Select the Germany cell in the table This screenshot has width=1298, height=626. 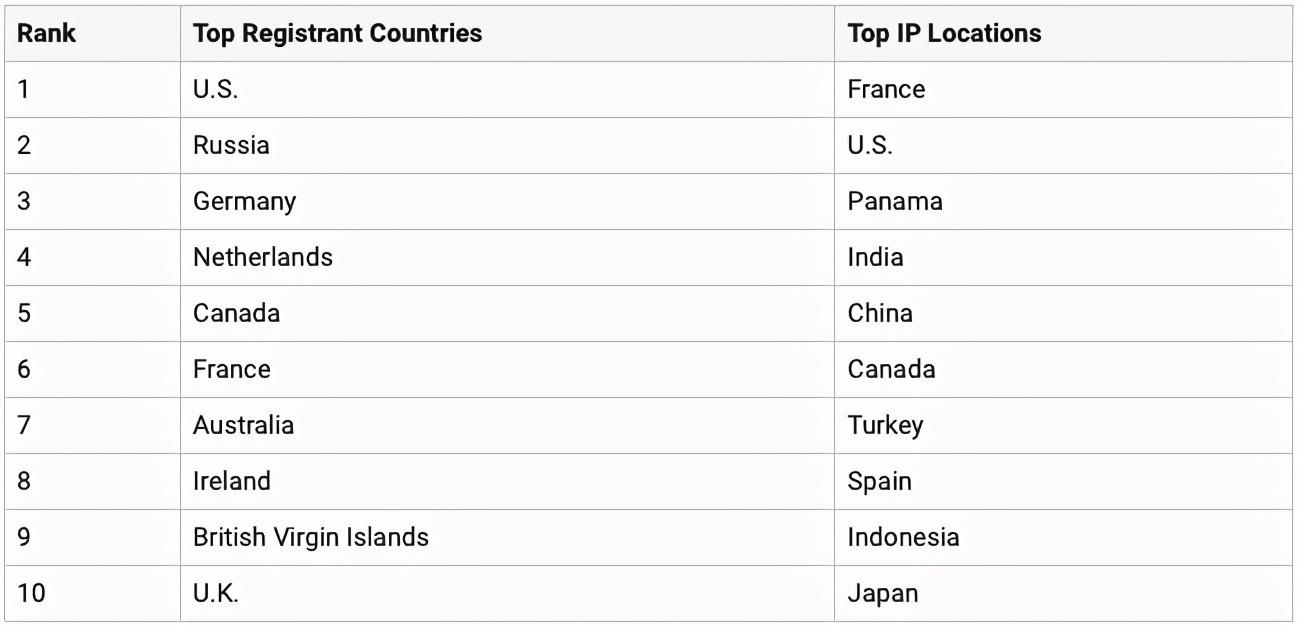(244, 201)
